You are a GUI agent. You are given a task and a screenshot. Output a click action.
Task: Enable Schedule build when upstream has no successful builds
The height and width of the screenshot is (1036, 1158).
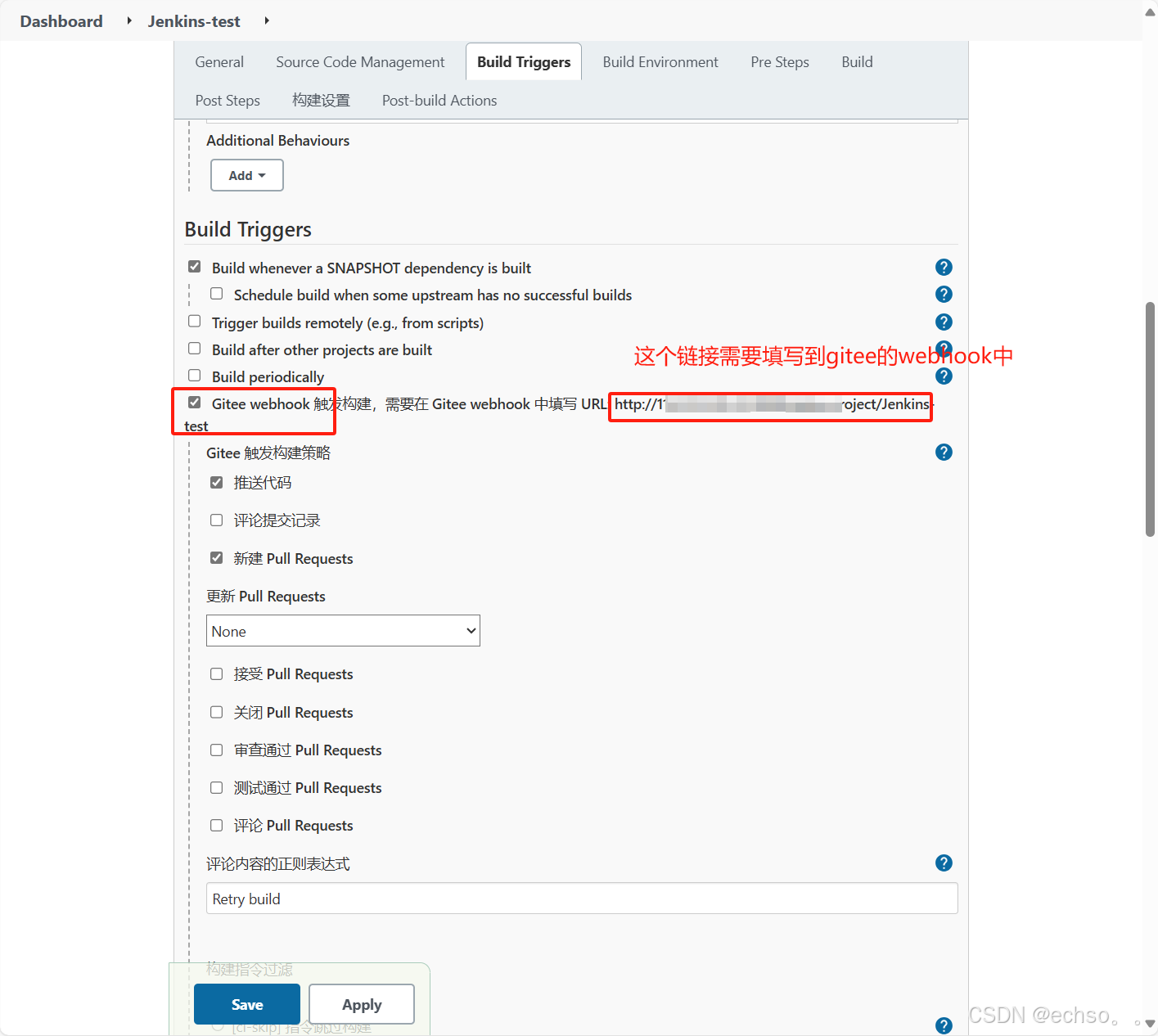(217, 294)
